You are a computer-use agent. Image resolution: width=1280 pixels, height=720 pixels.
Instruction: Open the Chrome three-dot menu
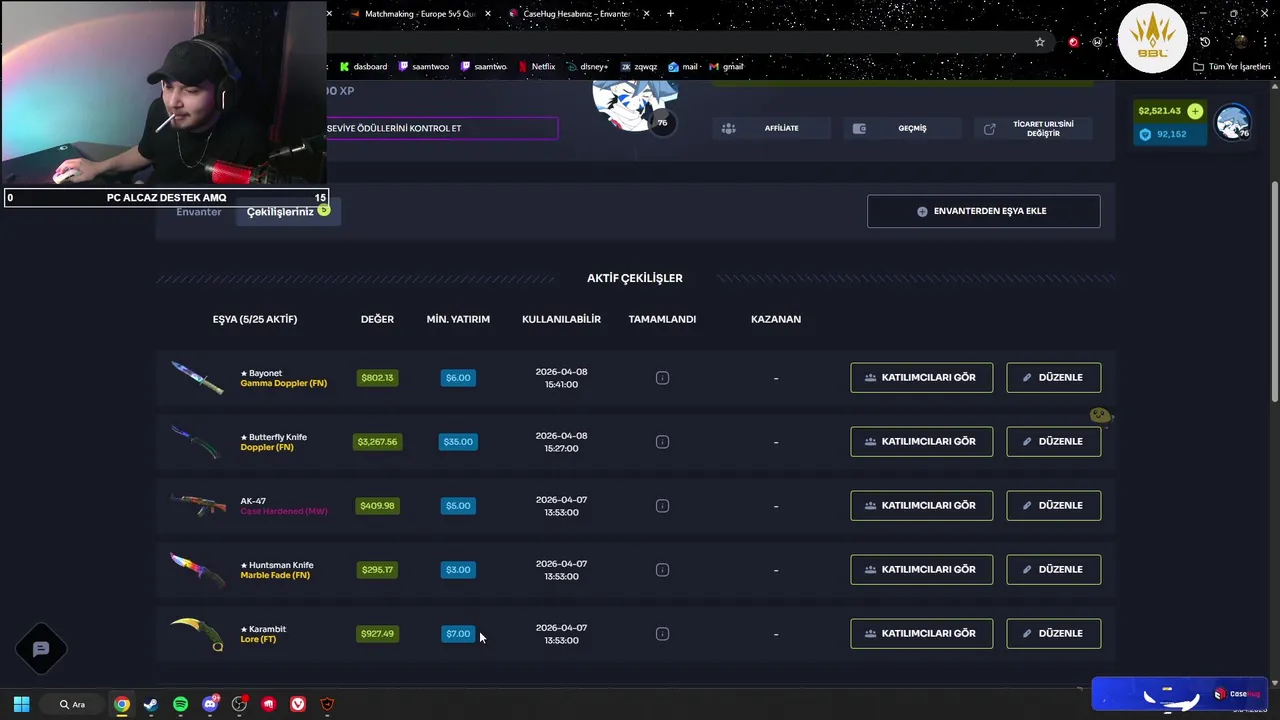pos(1263,42)
